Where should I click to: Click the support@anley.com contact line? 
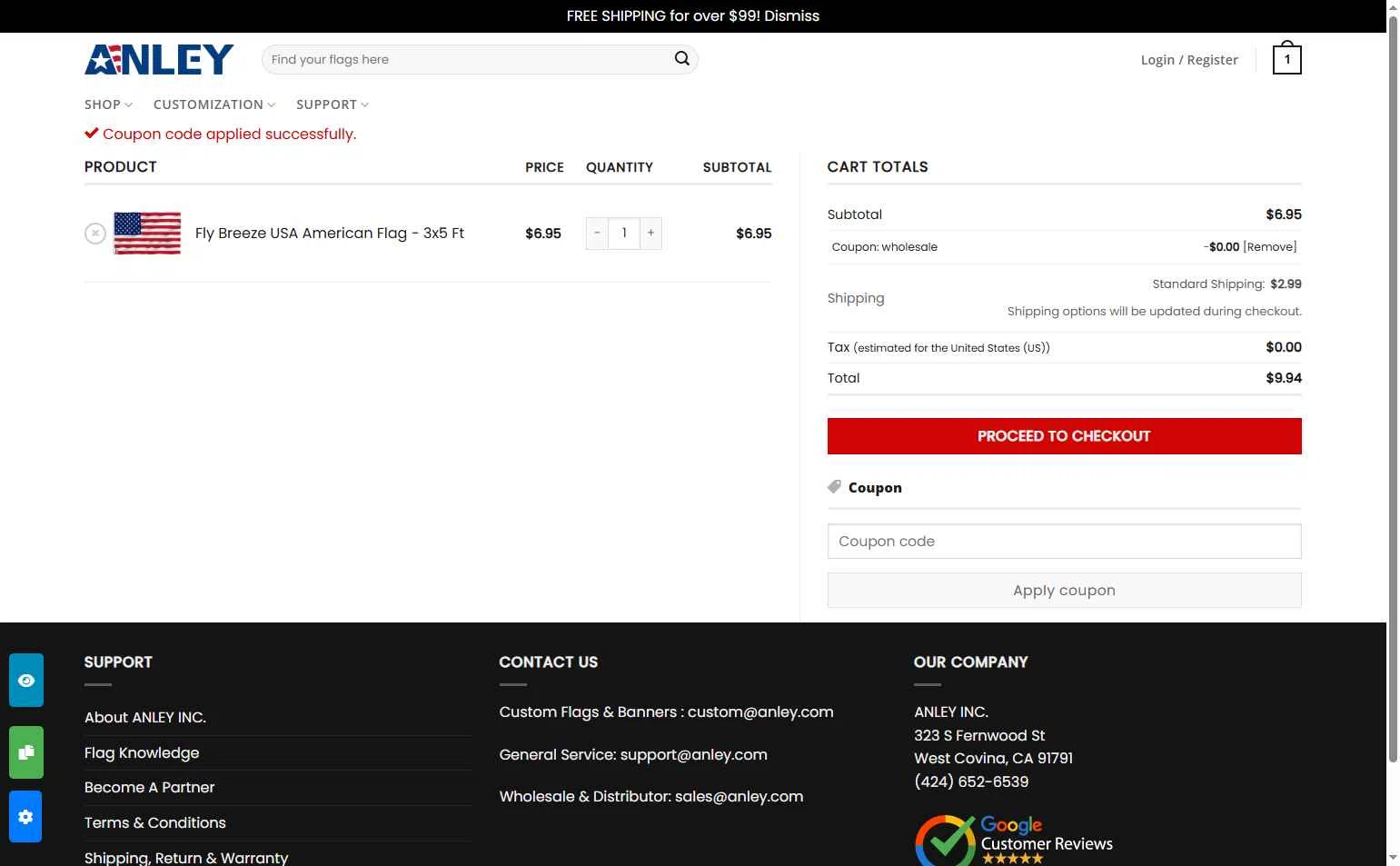pos(633,755)
